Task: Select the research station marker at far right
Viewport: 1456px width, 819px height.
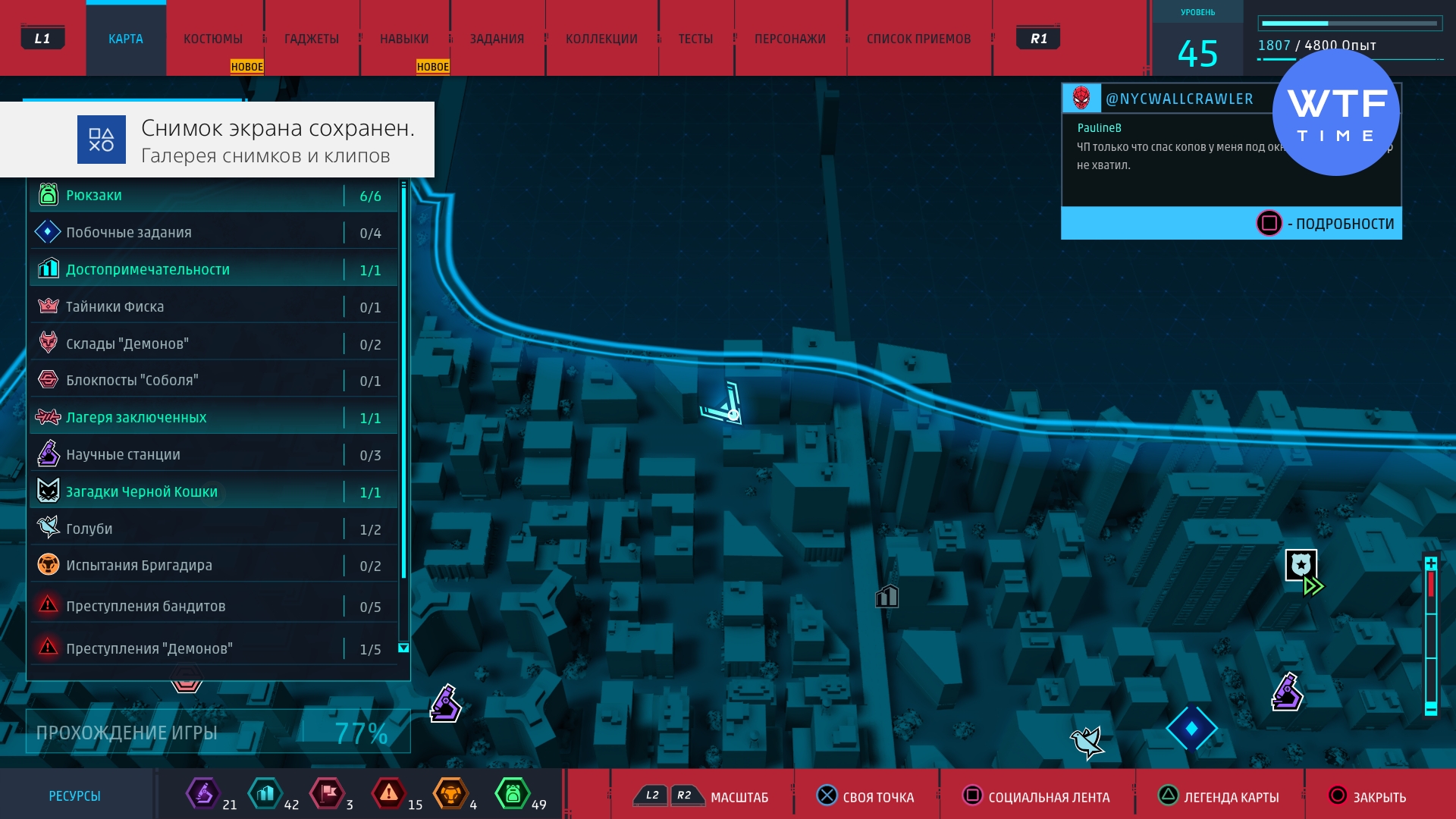Action: [1287, 692]
